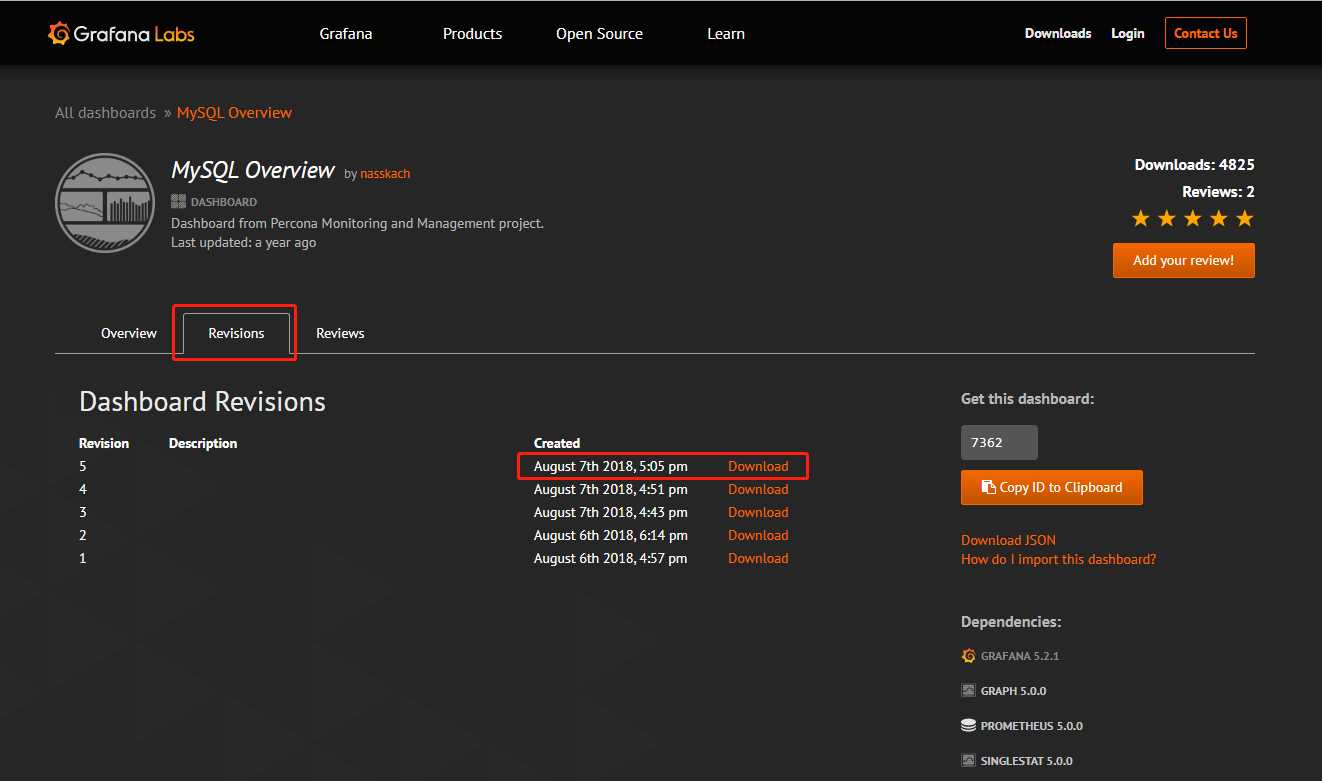This screenshot has height=781, width=1322.
Task: Click Copy ID to Clipboard button
Action: 1052,488
